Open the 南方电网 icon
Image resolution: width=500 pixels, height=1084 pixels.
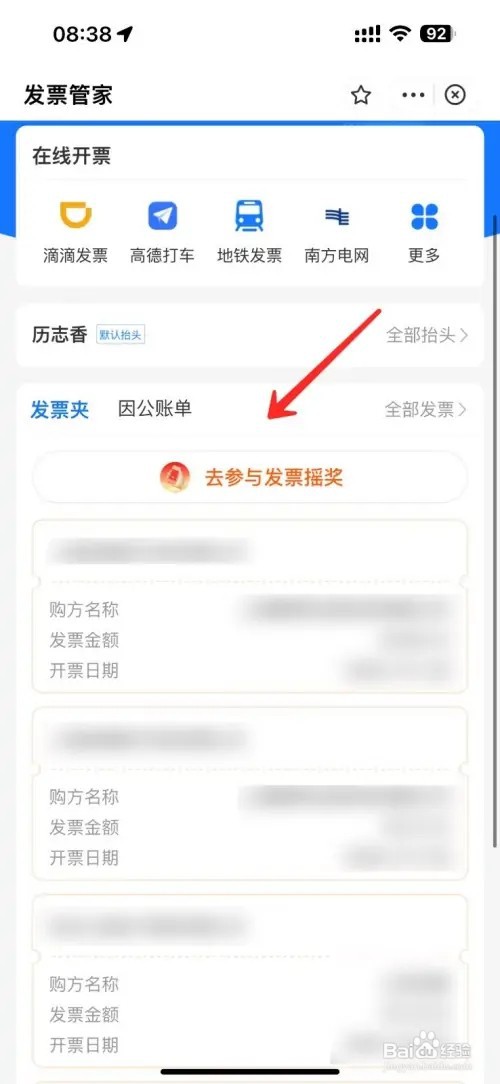(x=337, y=217)
